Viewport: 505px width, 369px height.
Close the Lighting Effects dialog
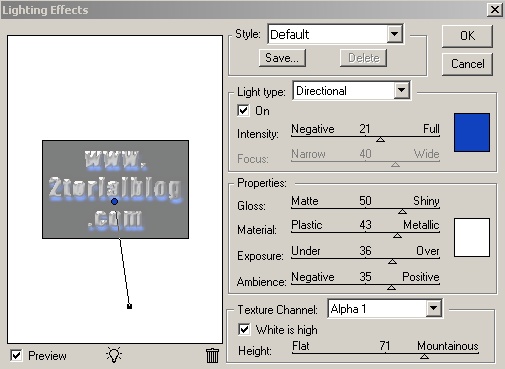[495, 10]
